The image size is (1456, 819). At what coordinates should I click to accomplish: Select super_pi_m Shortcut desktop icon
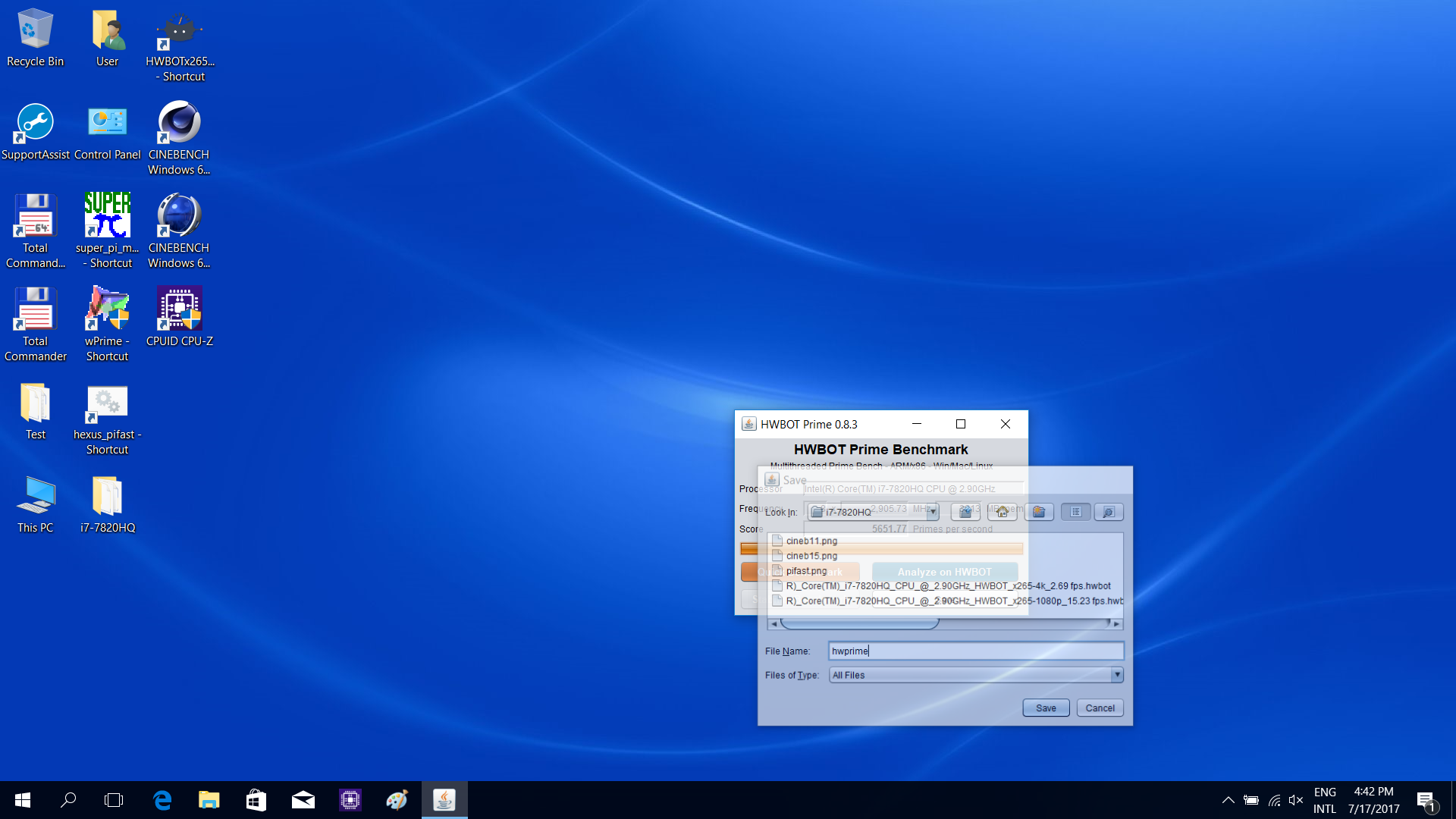click(107, 231)
